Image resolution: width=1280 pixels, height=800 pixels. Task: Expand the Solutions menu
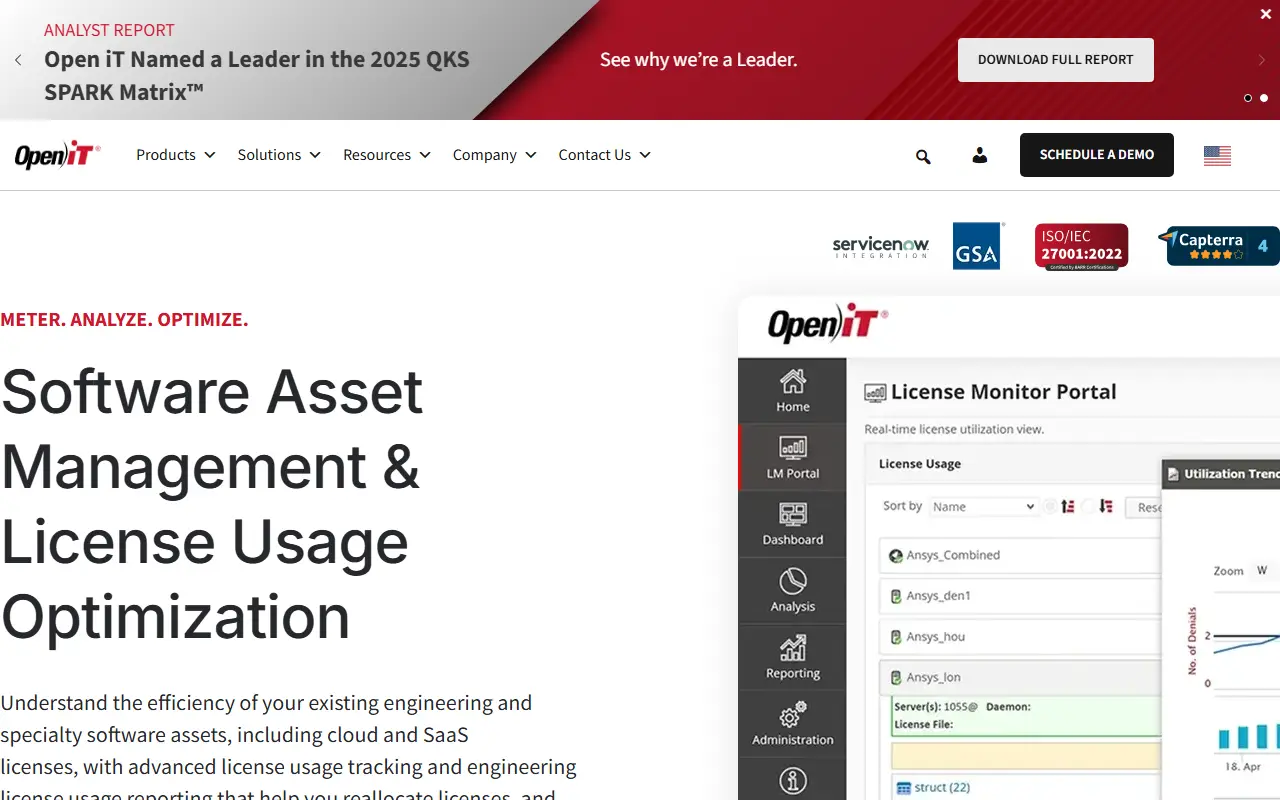pos(279,155)
